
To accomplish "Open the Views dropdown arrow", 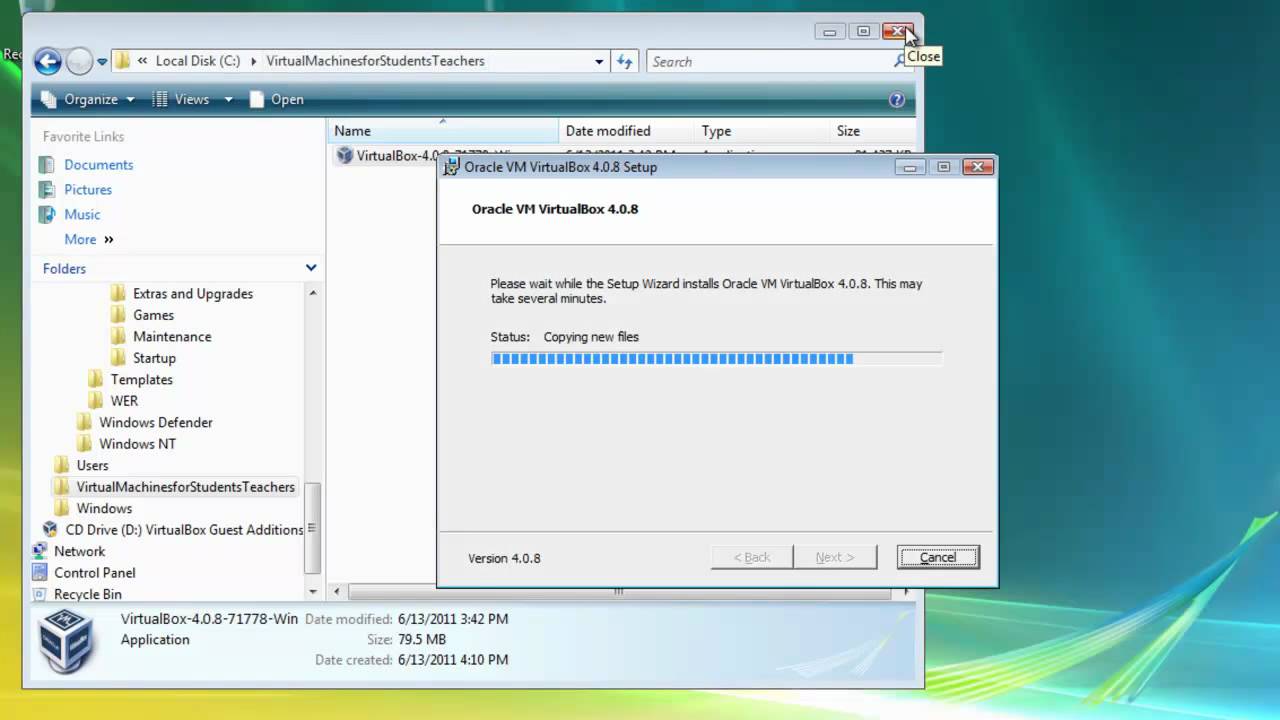I will [228, 100].
